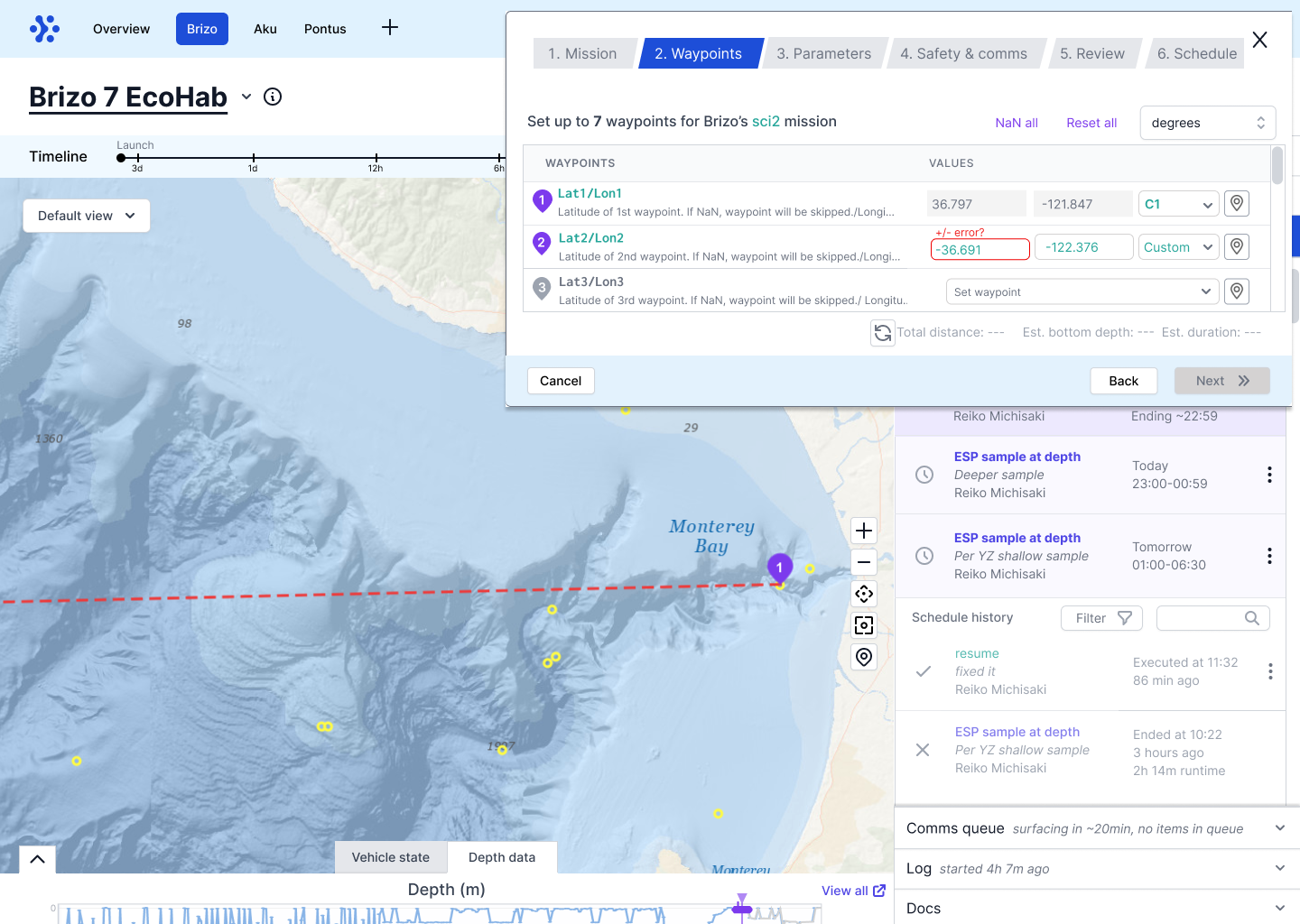The width and height of the screenshot is (1300, 924).
Task: Zoom out on the map
Action: click(x=864, y=562)
